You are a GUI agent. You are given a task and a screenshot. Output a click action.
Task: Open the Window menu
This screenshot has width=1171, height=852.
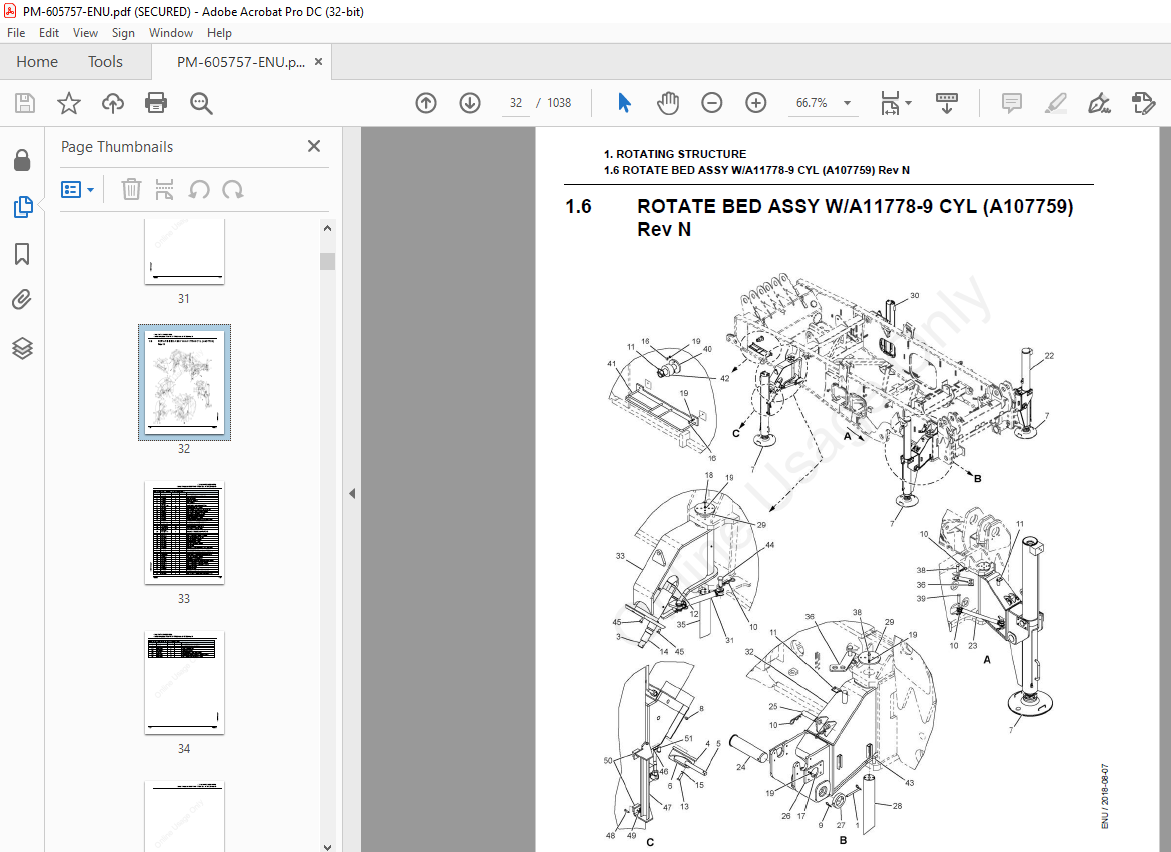pos(170,33)
